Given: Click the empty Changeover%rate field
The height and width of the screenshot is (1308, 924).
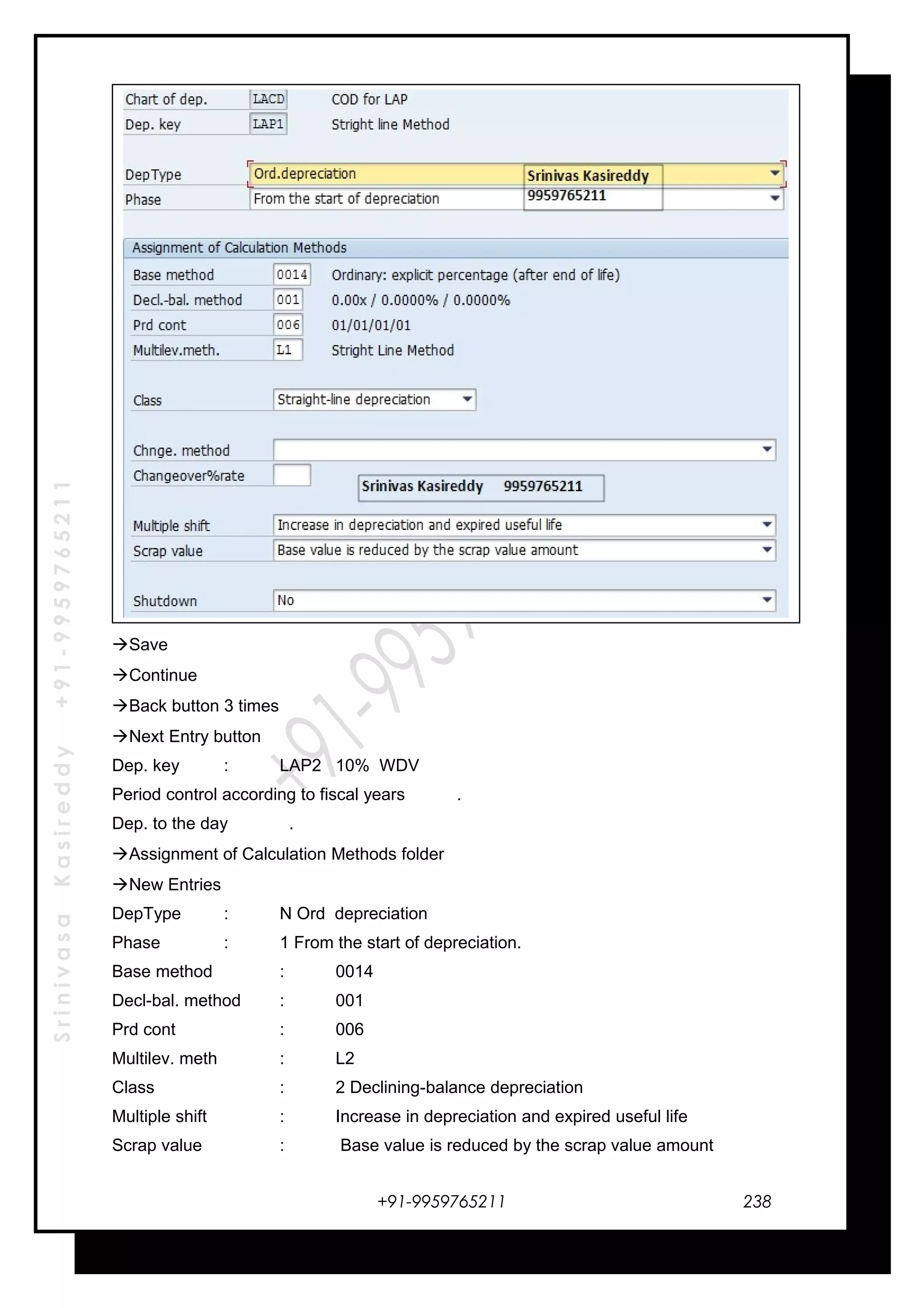Looking at the screenshot, I should (x=291, y=475).
